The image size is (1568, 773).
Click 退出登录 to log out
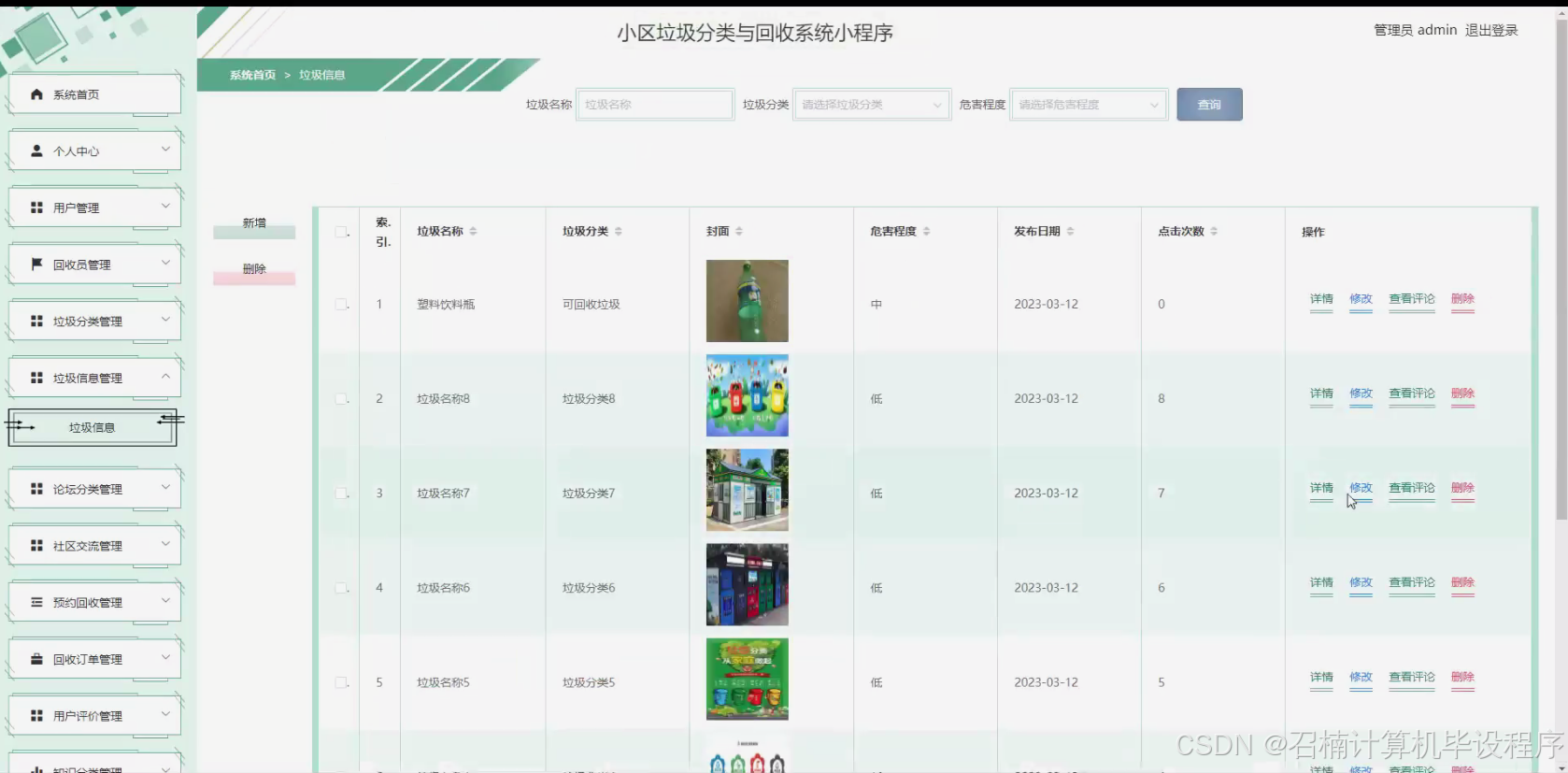(1491, 30)
